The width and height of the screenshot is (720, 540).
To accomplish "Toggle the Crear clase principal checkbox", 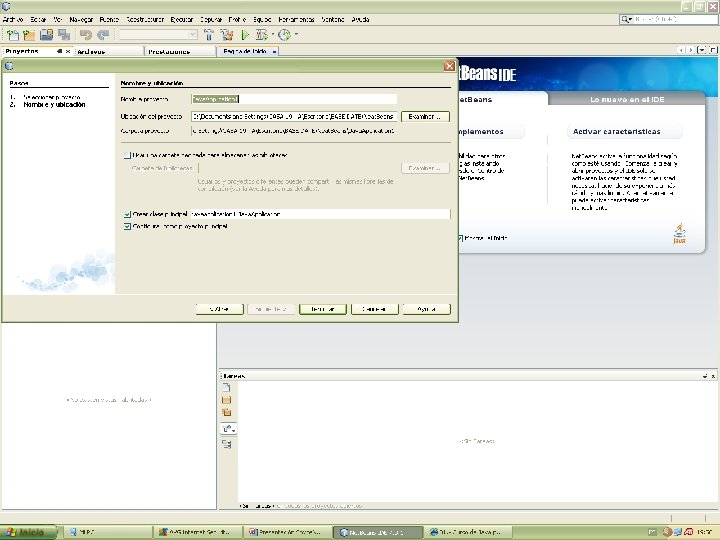I will coord(127,214).
